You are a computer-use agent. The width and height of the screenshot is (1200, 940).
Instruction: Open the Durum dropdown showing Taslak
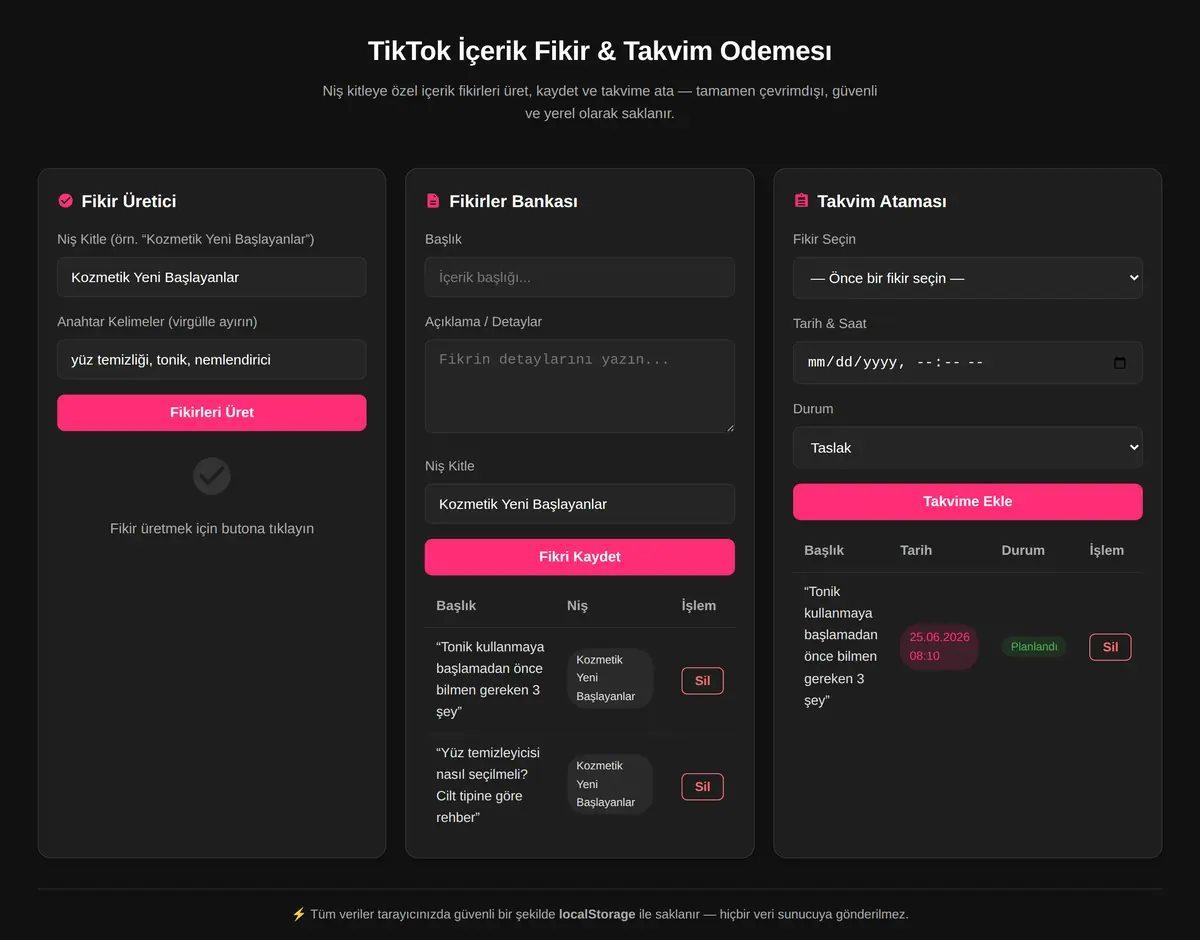[x=968, y=448]
